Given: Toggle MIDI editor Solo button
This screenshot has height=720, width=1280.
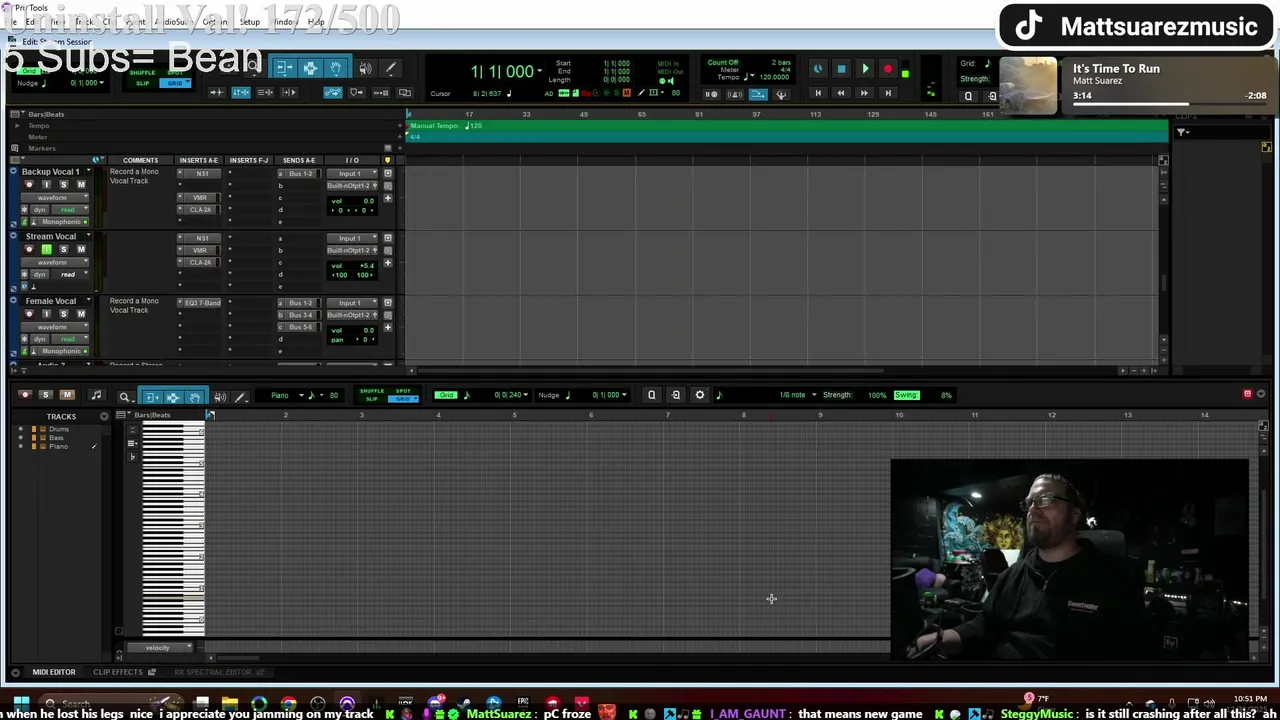Looking at the screenshot, I should click(x=46, y=395).
